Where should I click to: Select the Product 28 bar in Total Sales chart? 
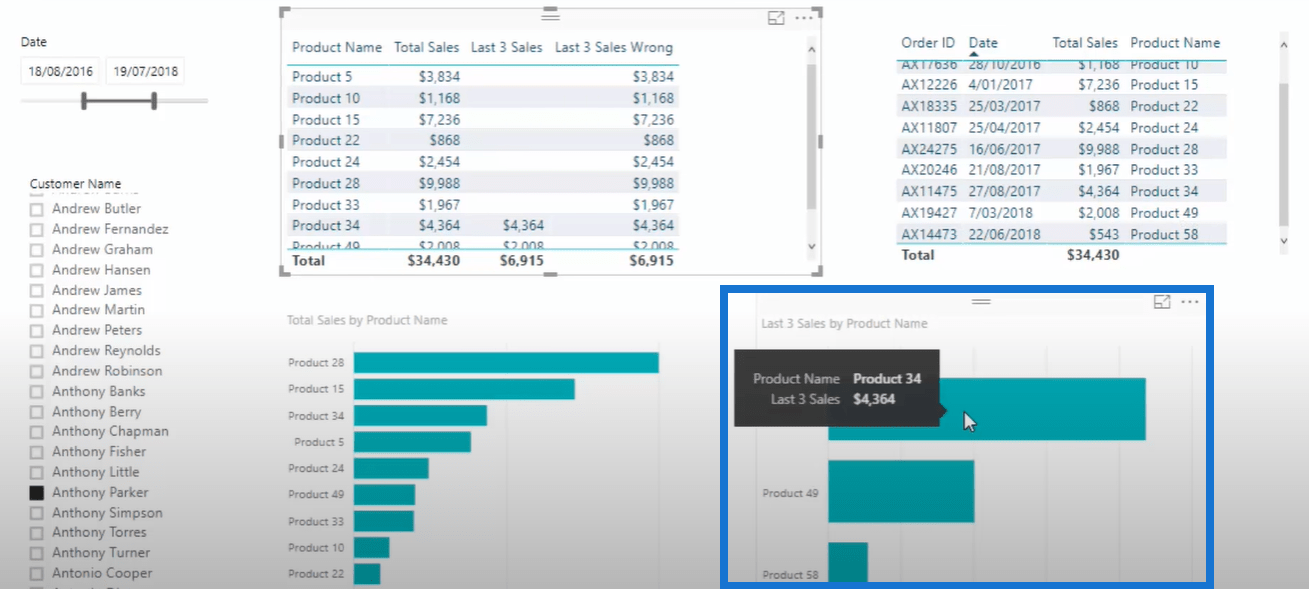506,362
